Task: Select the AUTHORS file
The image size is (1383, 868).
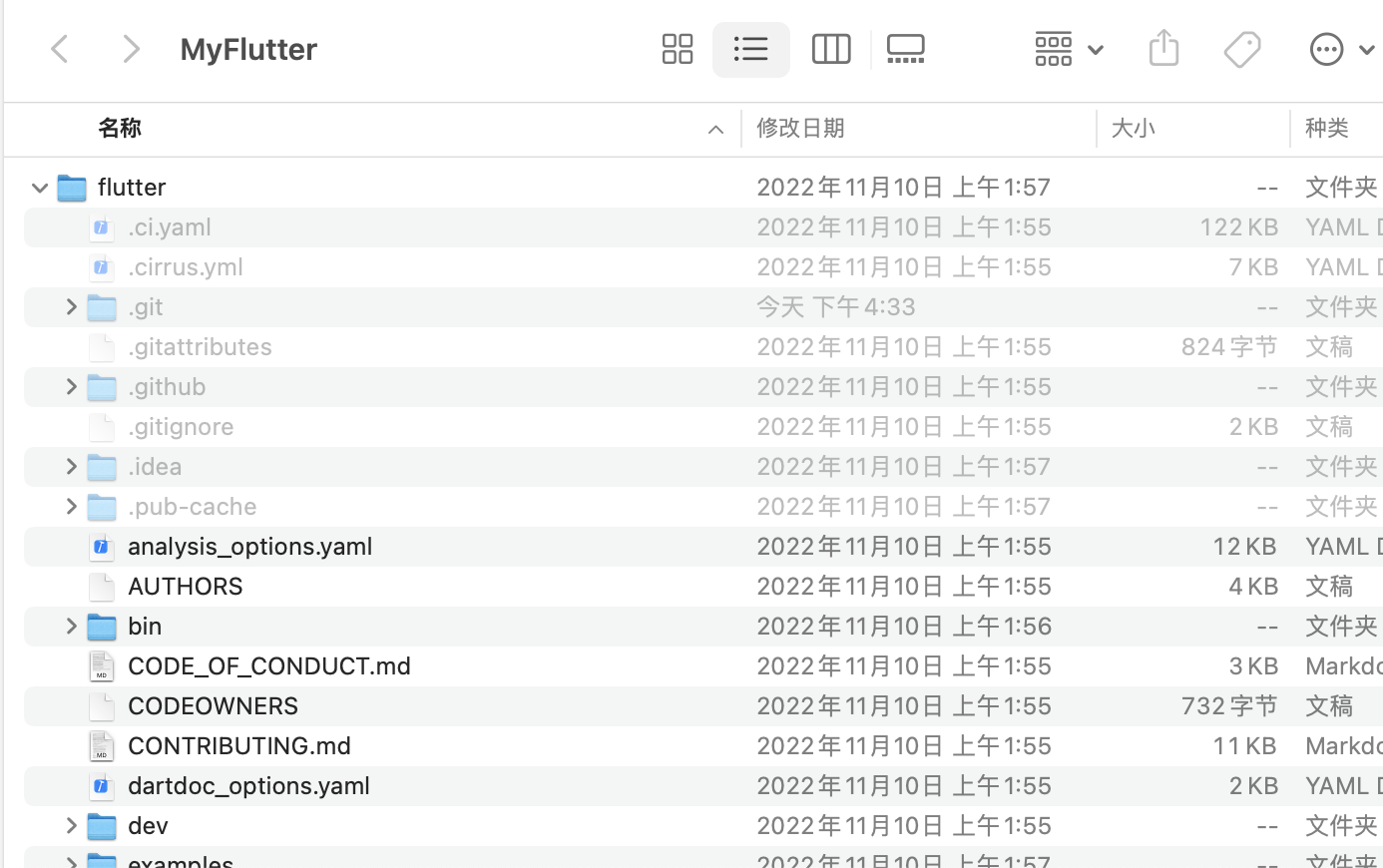Action: point(185,586)
